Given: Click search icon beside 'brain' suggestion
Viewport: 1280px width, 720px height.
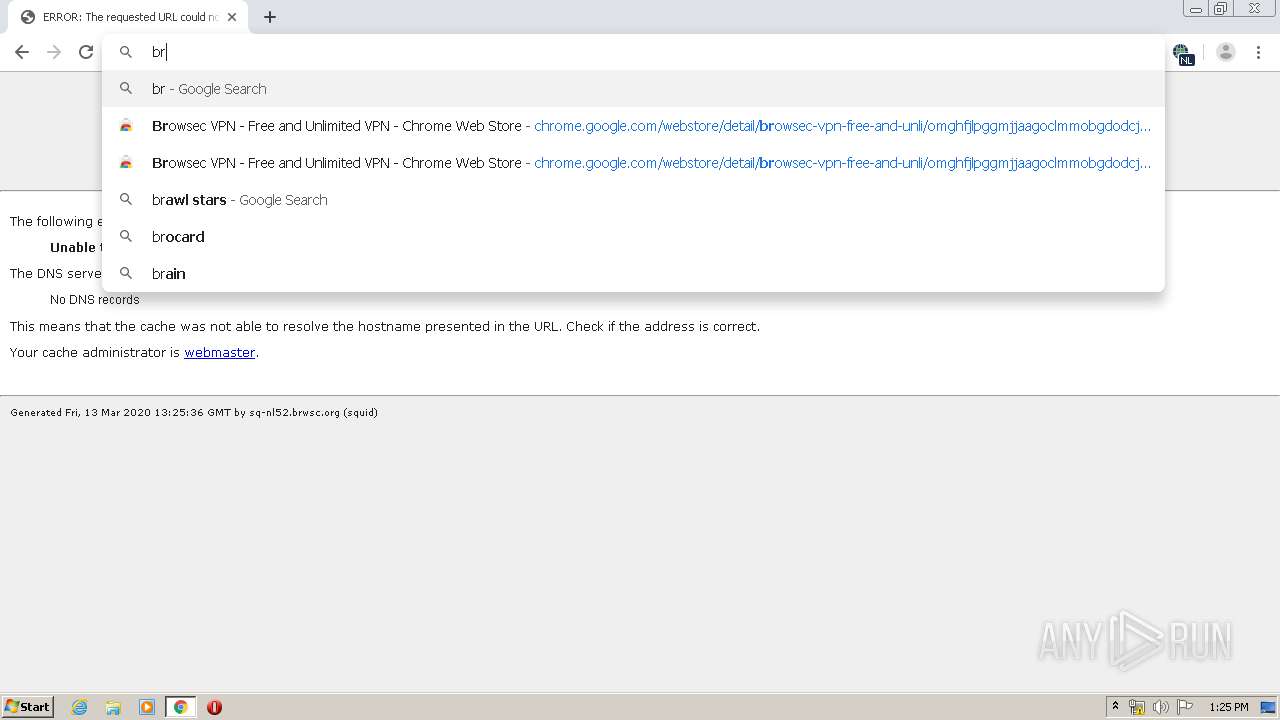Looking at the screenshot, I should pos(126,274).
